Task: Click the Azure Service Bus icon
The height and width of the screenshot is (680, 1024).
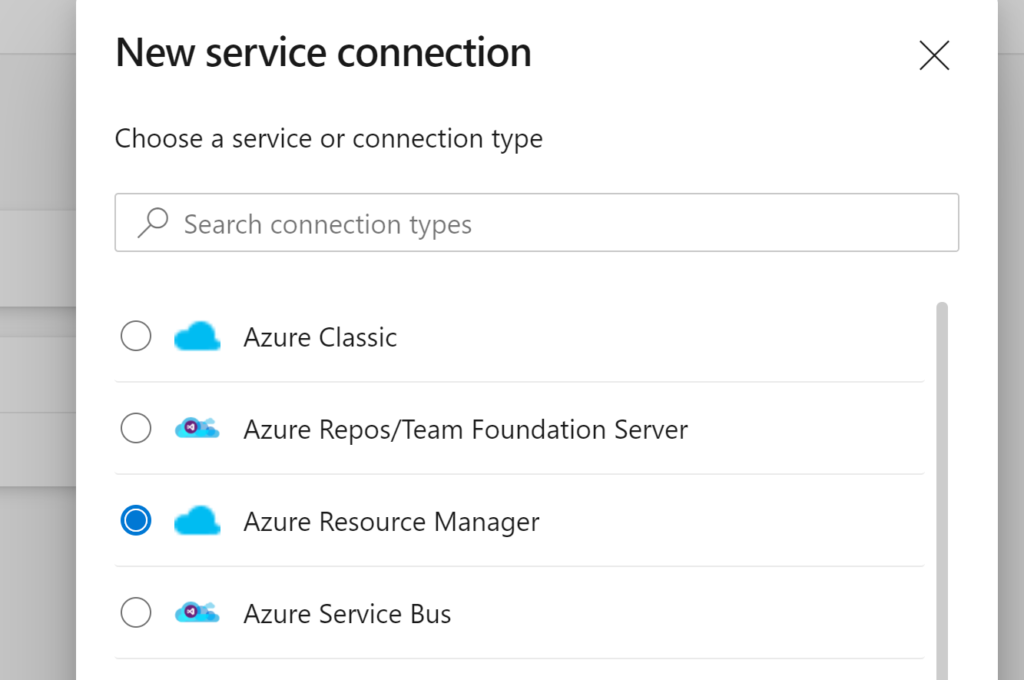Action: pos(197,613)
